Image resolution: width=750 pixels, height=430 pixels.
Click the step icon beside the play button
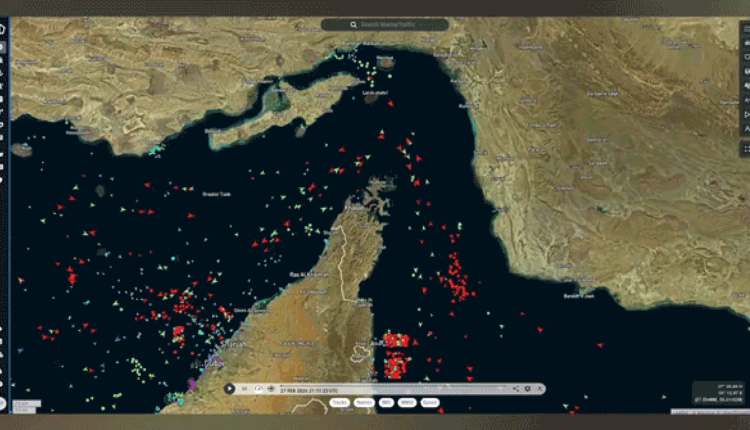click(246, 388)
